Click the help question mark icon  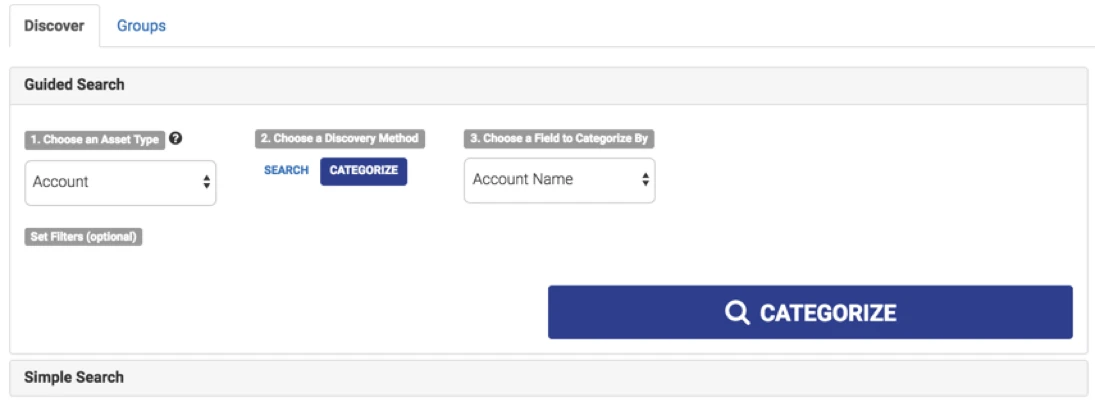[176, 139]
